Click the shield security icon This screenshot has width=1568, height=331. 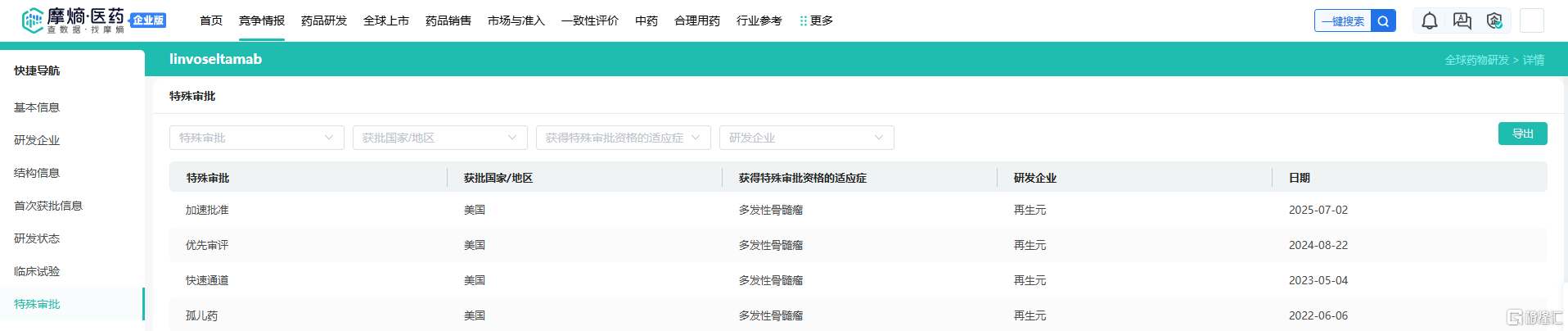pos(1494,21)
